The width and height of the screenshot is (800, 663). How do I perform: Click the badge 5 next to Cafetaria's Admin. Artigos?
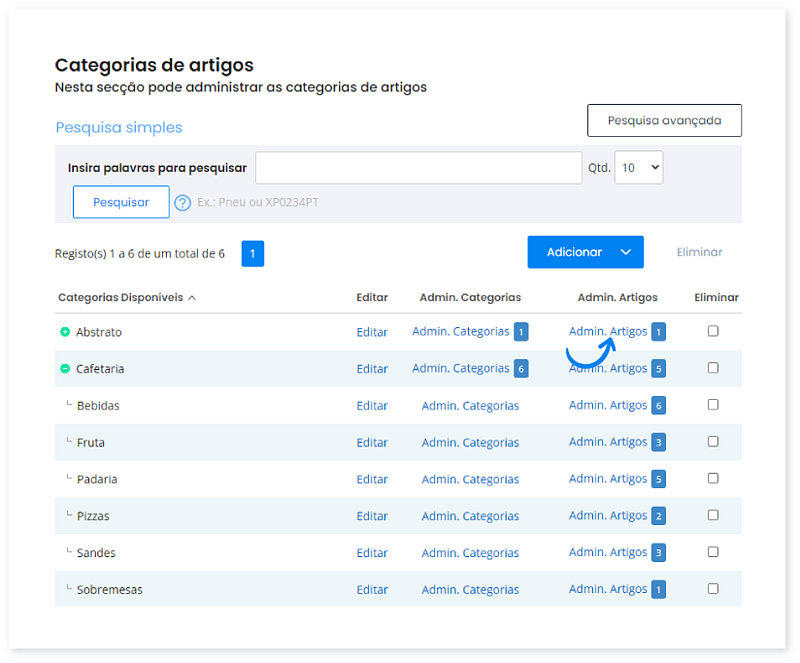coord(657,368)
